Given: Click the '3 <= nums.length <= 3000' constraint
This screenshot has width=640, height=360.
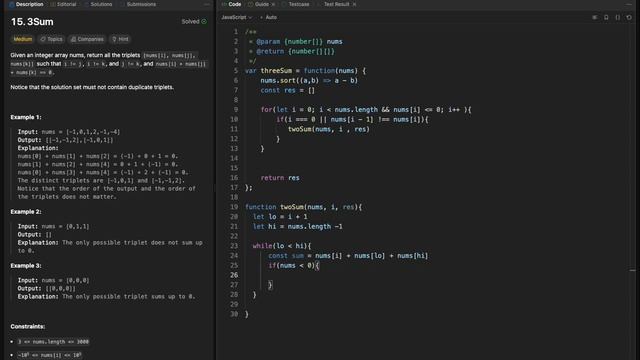Looking at the screenshot, I should pyautogui.click(x=53, y=342).
